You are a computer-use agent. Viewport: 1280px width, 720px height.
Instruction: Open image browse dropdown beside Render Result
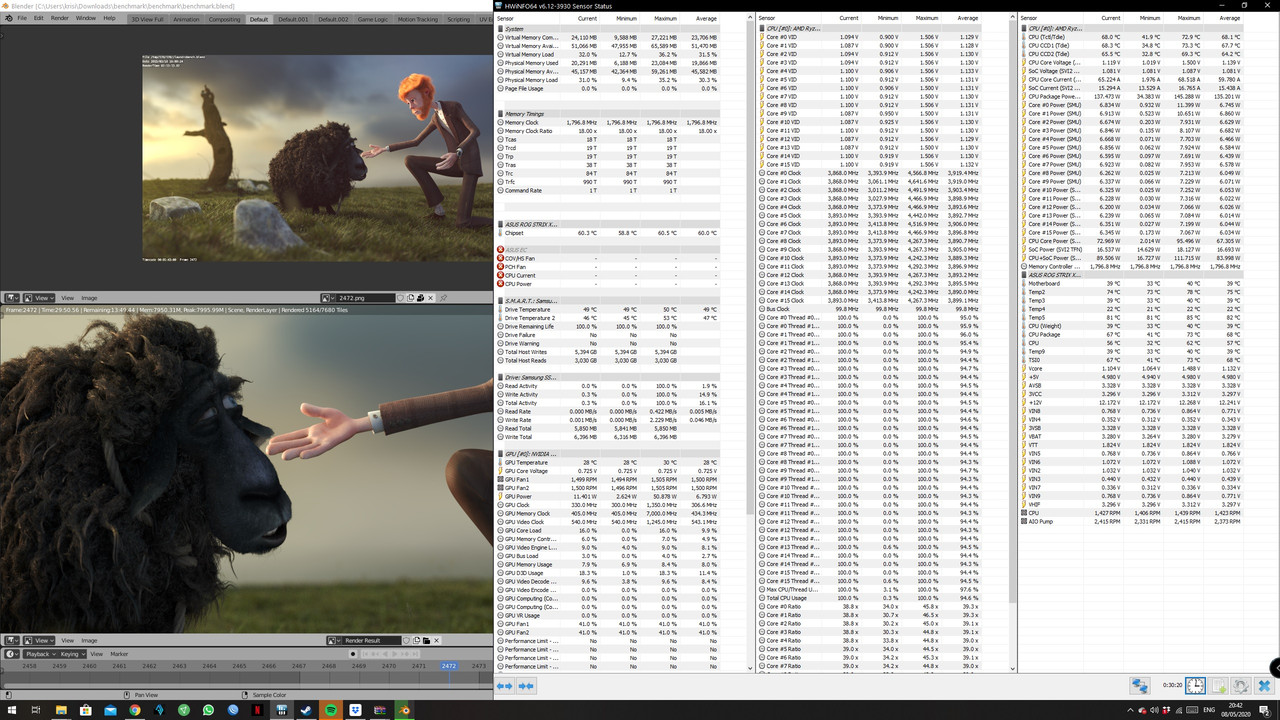(333, 641)
